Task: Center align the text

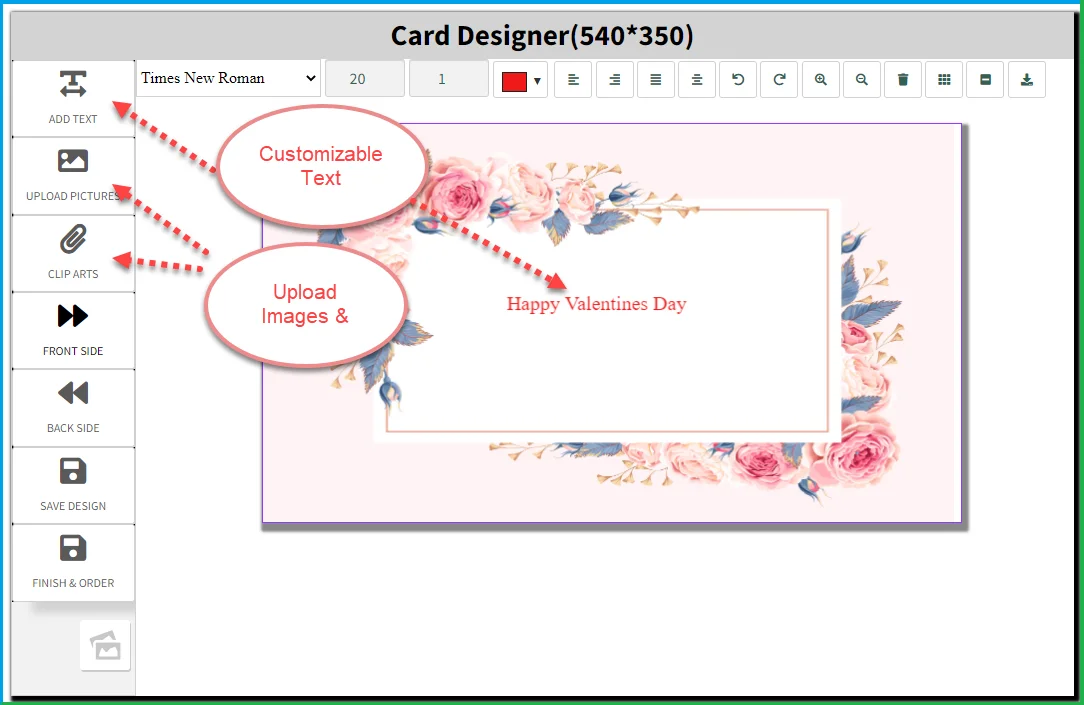Action: (697, 79)
